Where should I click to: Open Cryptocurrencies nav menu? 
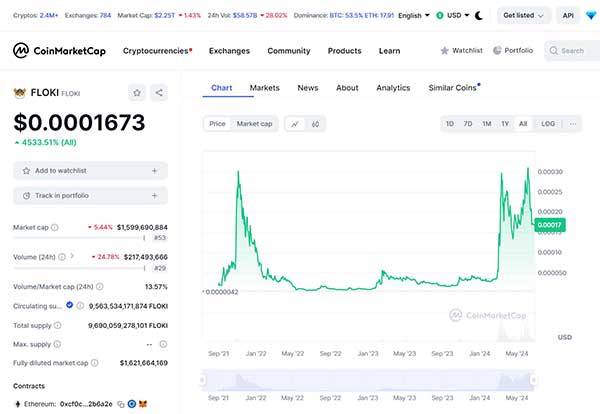(157, 51)
